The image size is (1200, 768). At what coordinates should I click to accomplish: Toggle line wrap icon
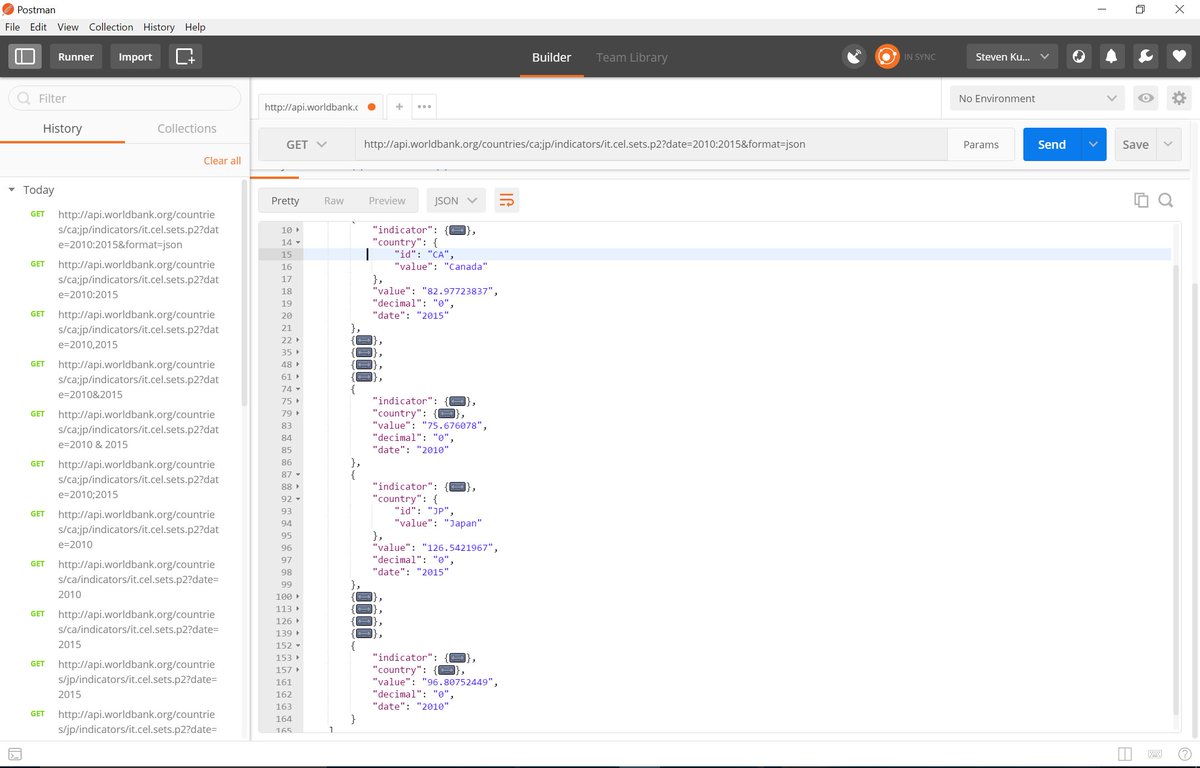point(507,200)
